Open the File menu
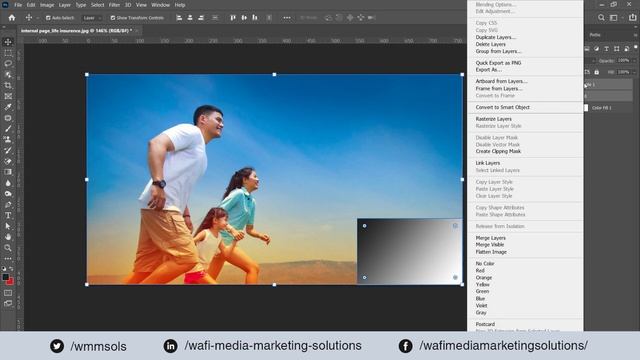This screenshot has height=360, width=640. (x=18, y=5)
